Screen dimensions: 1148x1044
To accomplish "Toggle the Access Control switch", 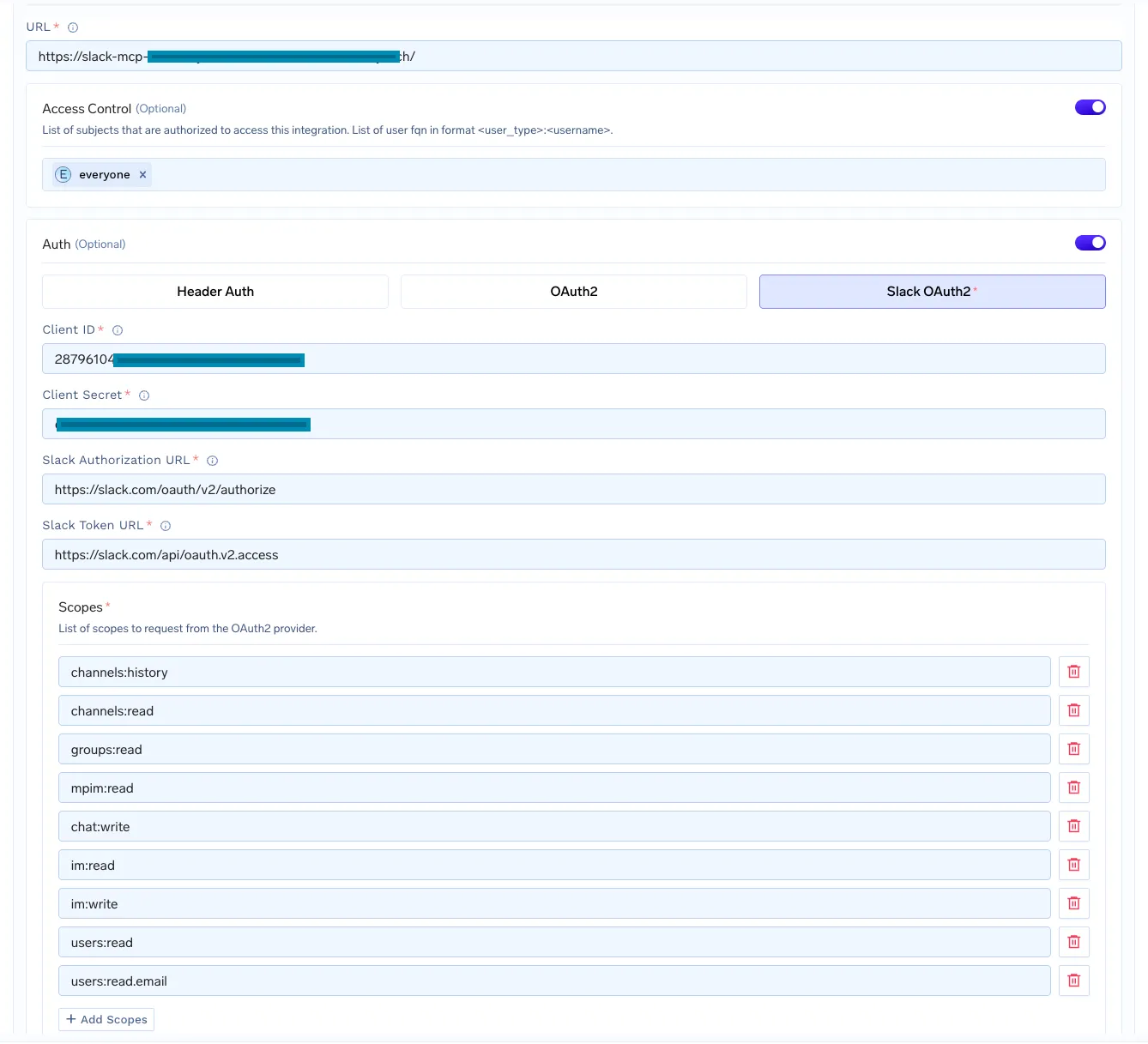I will point(1090,107).
